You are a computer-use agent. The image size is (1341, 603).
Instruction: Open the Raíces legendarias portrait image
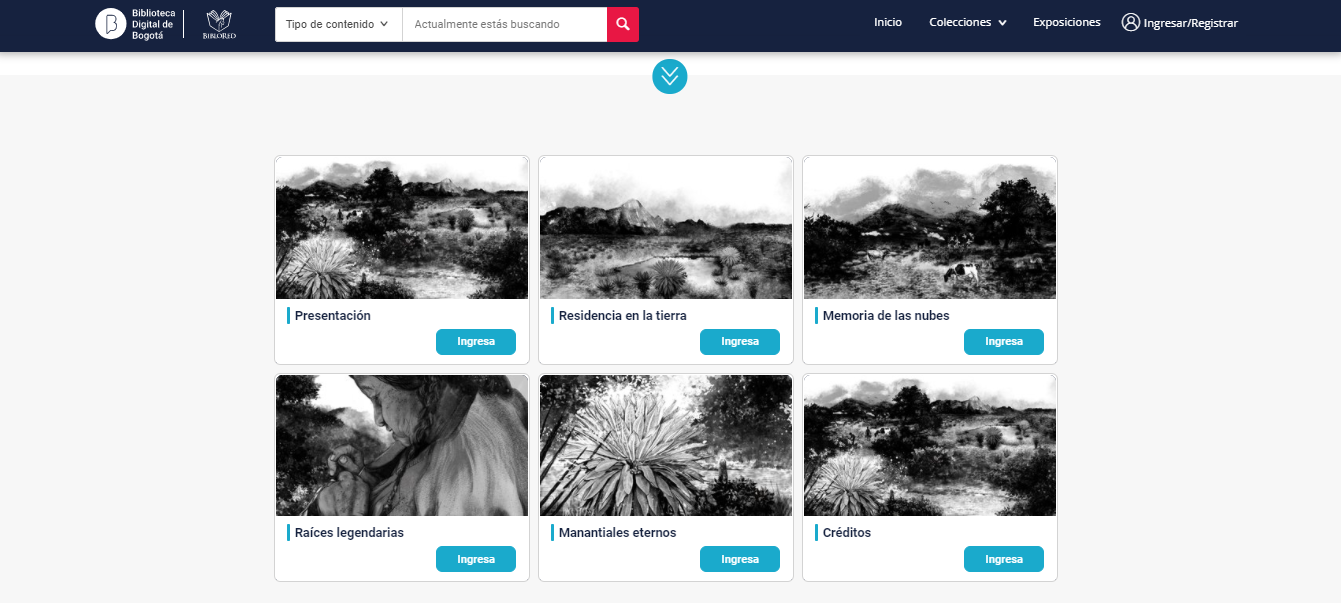click(x=402, y=446)
